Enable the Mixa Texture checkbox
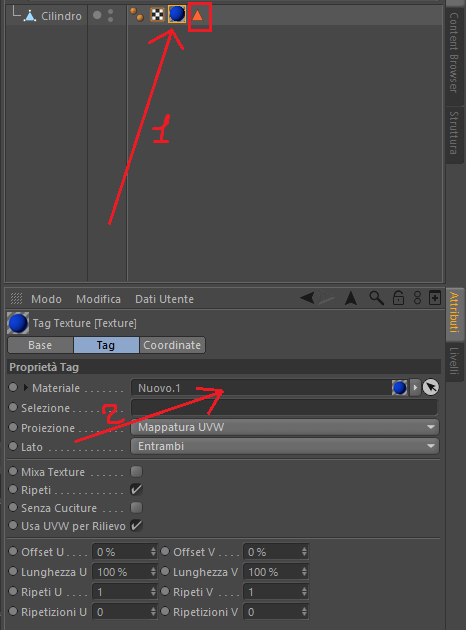 pyautogui.click(x=137, y=471)
